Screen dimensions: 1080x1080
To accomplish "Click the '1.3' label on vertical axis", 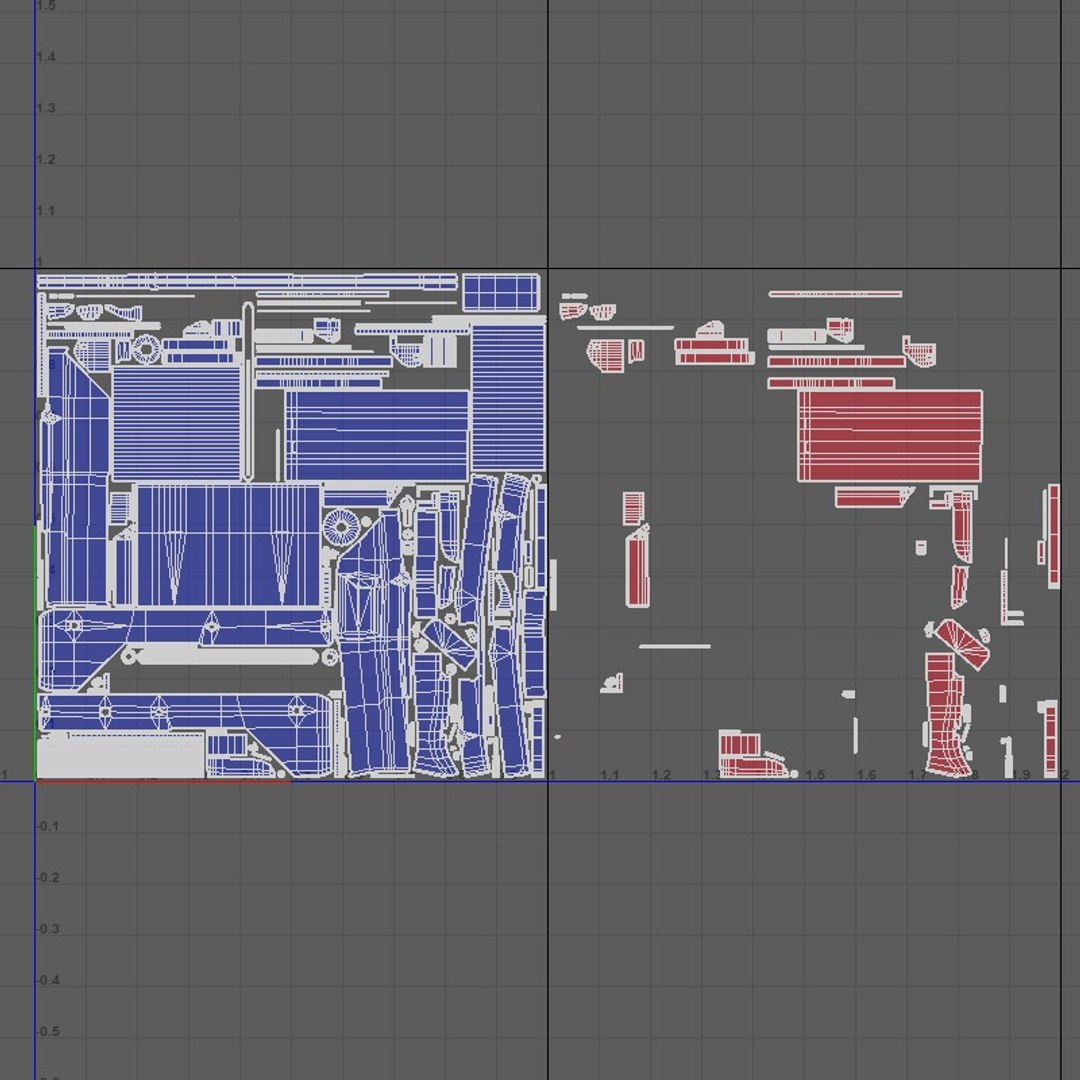I will [x=46, y=108].
